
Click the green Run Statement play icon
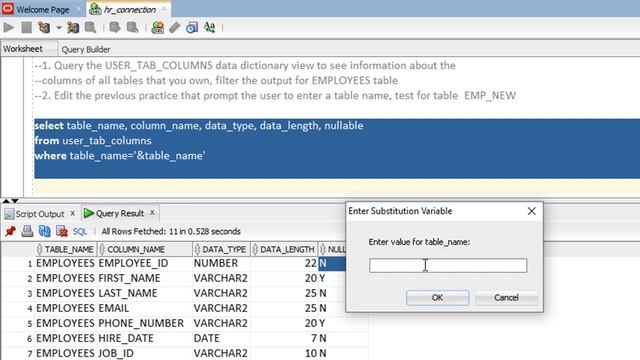pyautogui.click(x=8, y=27)
